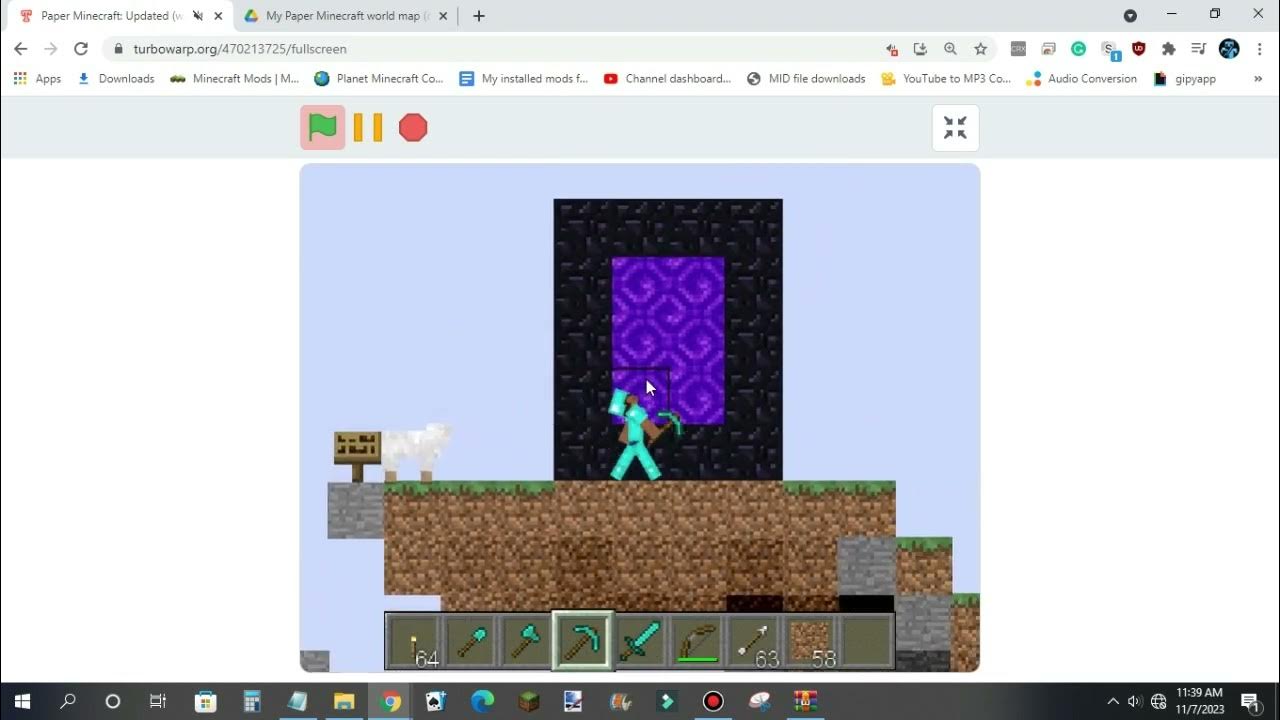Select the dirt block slot showing 58
The width and height of the screenshot is (1280, 720).
[809, 641]
